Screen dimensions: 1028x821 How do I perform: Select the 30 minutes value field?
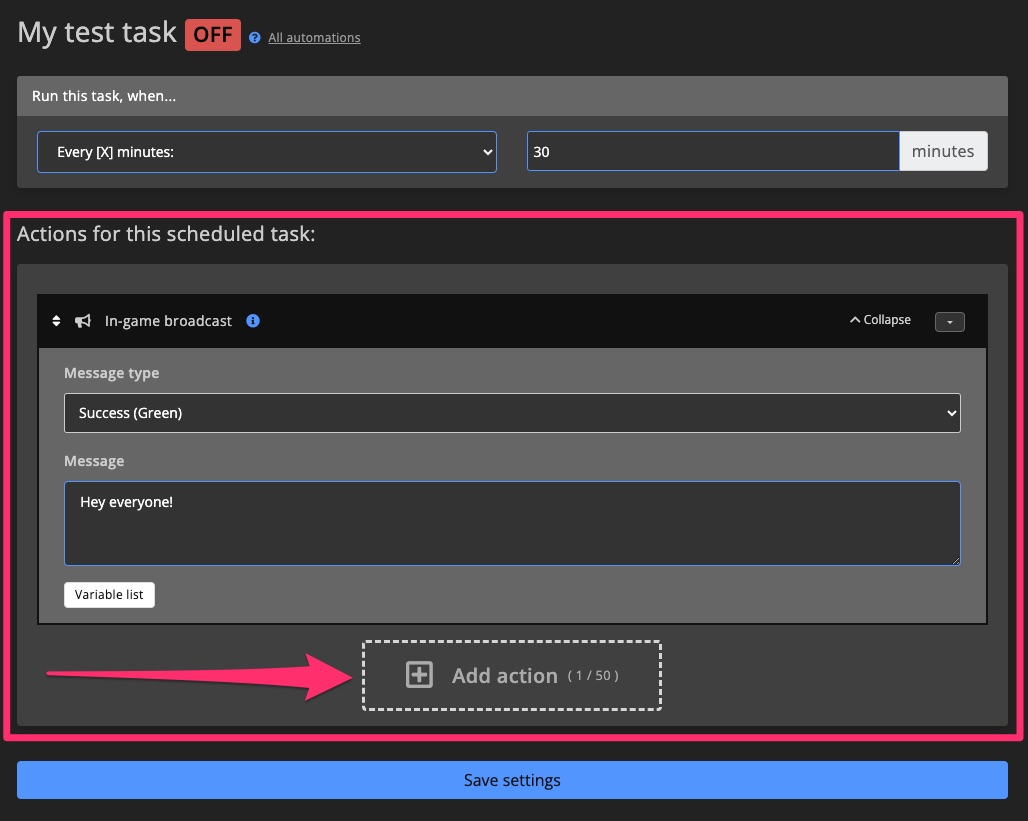click(x=712, y=151)
